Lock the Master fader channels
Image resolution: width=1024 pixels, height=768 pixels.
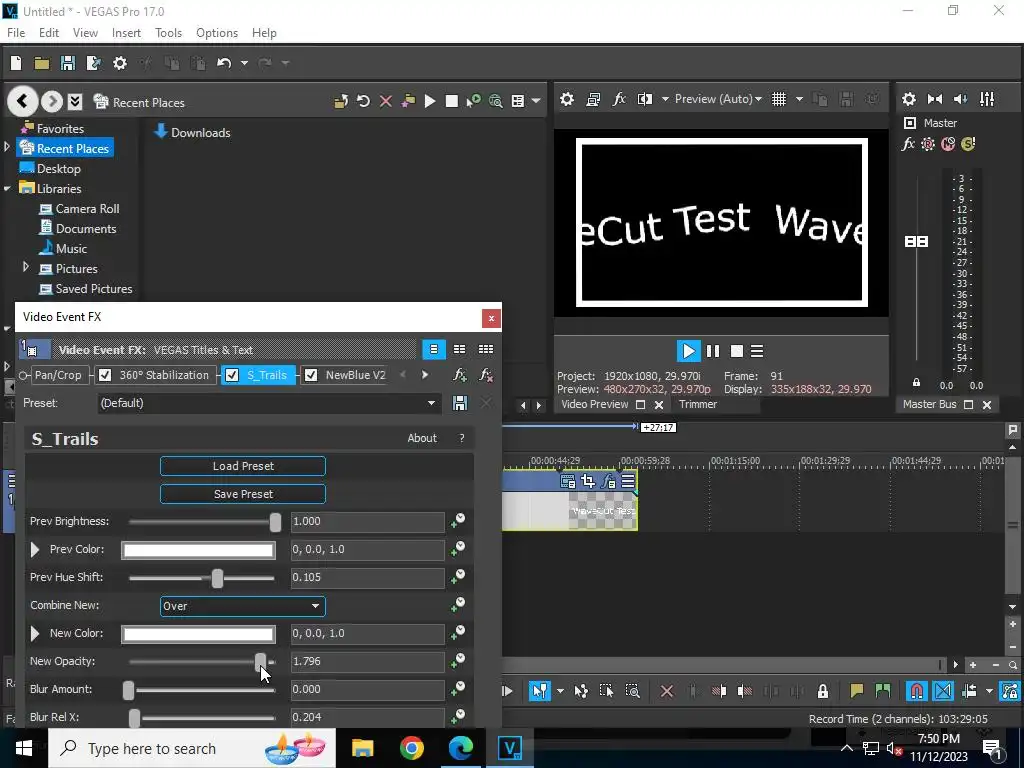[x=916, y=383]
